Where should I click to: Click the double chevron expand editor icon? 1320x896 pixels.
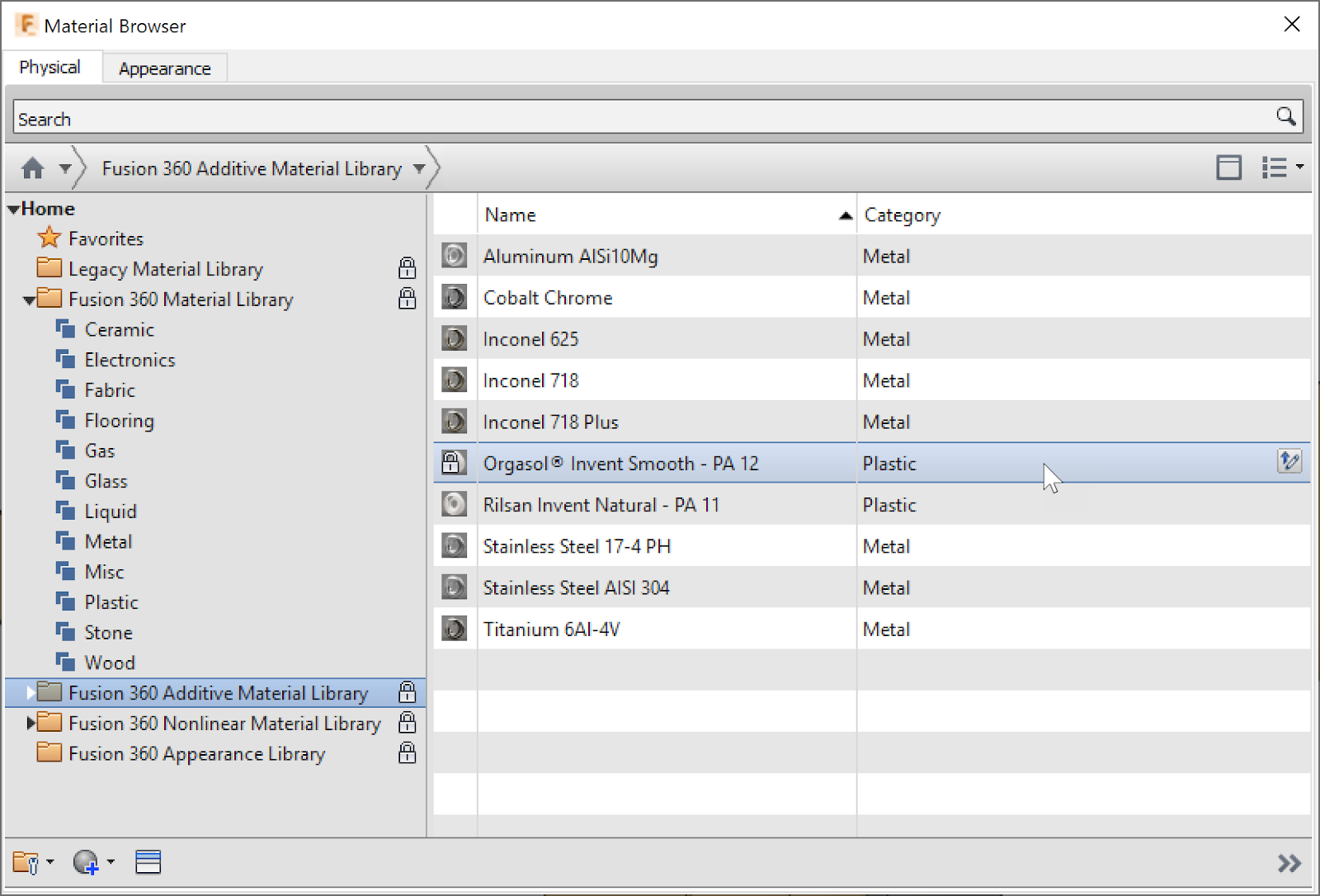[1289, 863]
